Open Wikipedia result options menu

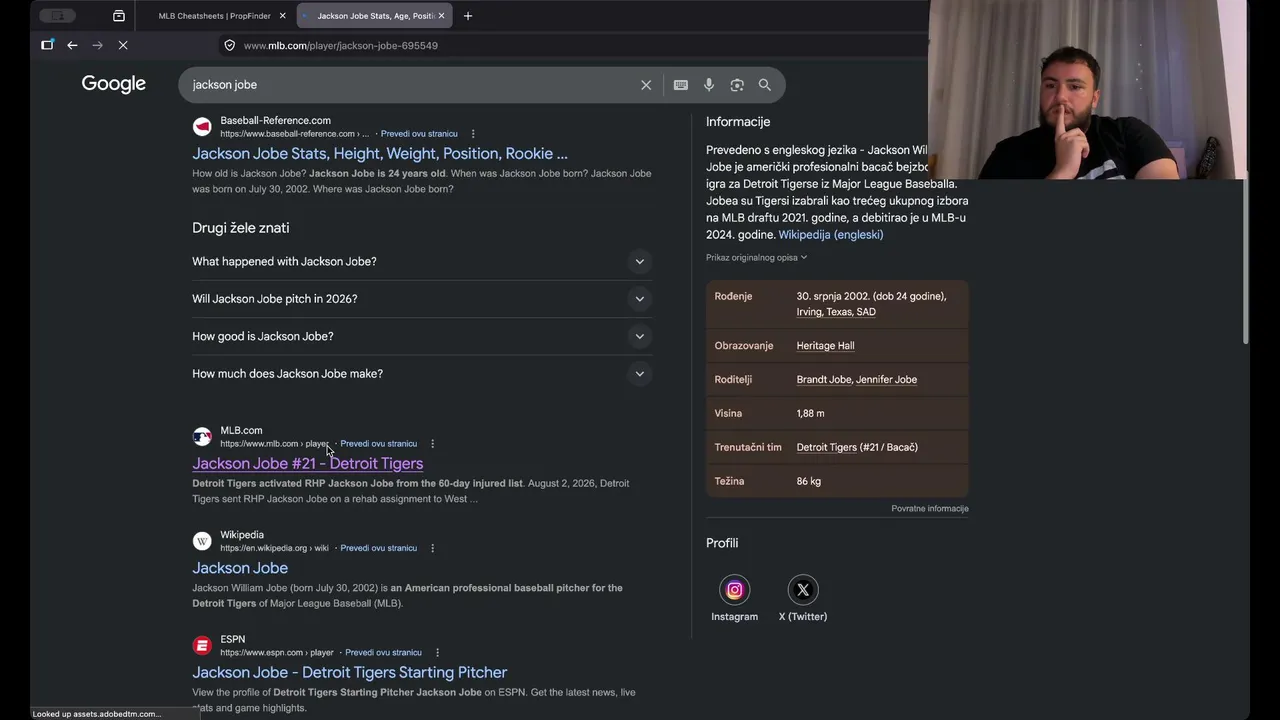[x=432, y=548]
